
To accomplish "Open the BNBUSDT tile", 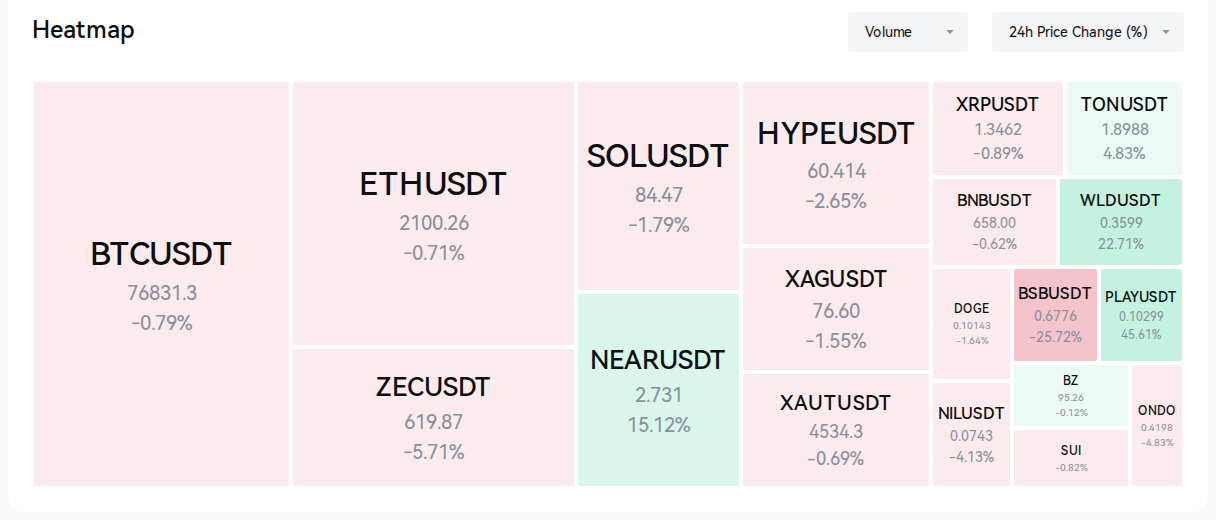I will (x=994, y=222).
